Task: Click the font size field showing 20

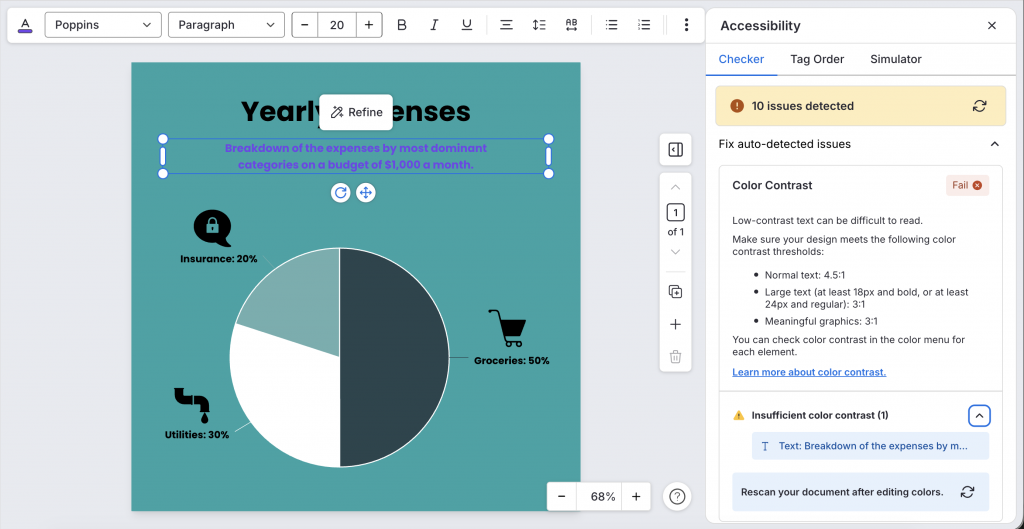Action: tap(337, 25)
